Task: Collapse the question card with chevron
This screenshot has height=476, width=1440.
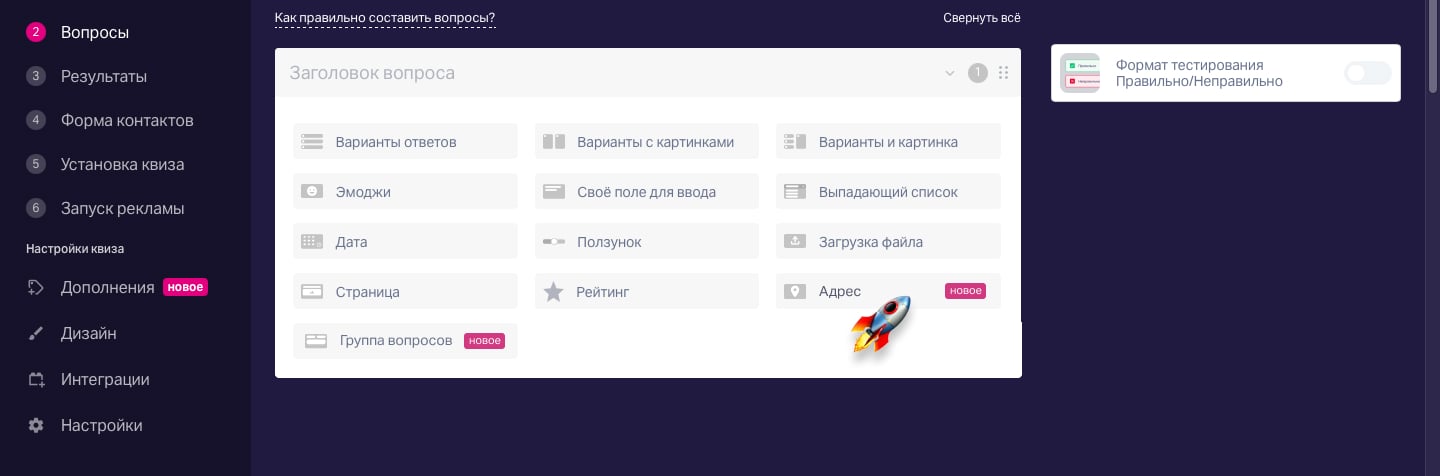Action: pos(950,73)
